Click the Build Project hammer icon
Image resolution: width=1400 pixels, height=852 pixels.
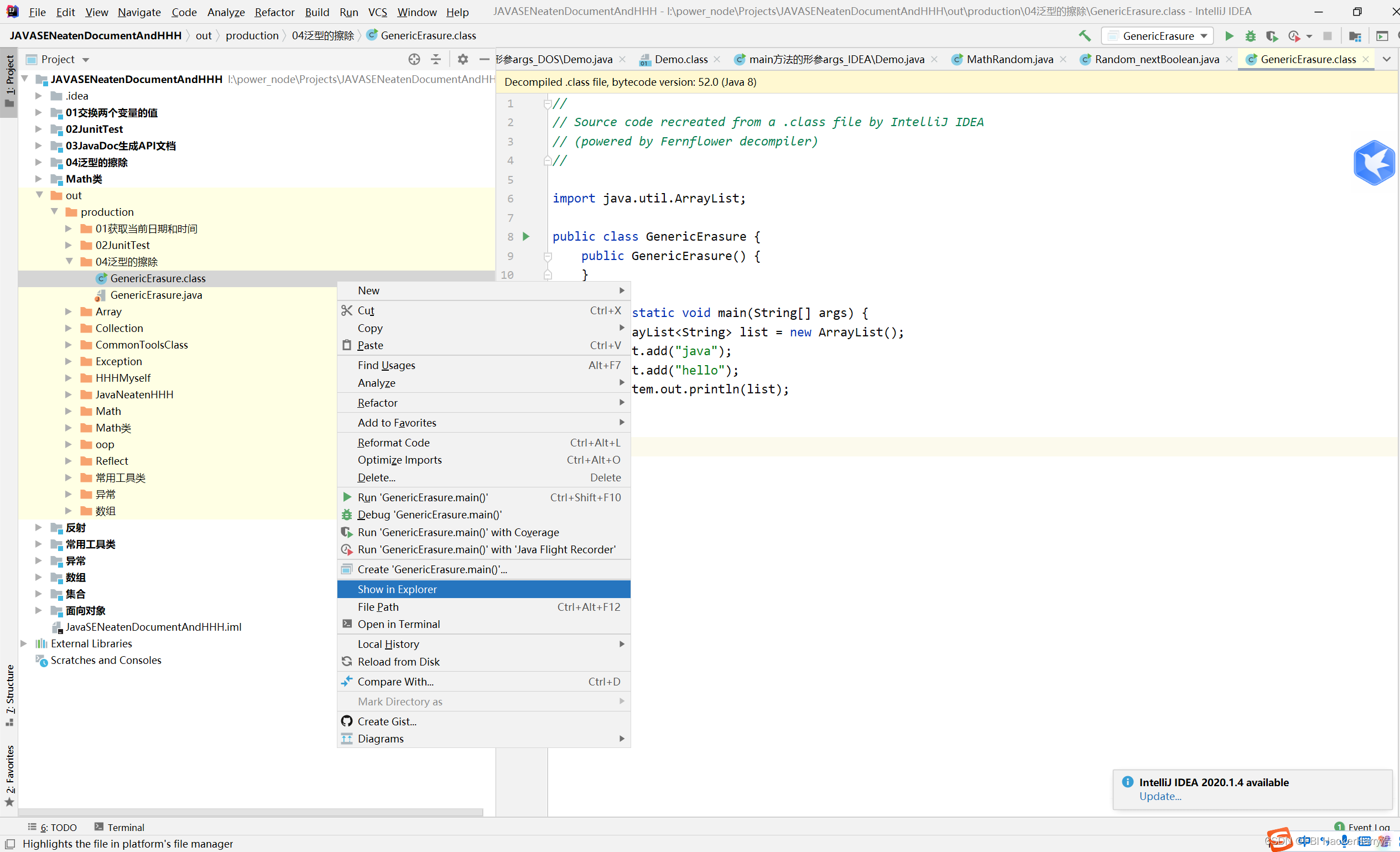tap(1085, 36)
